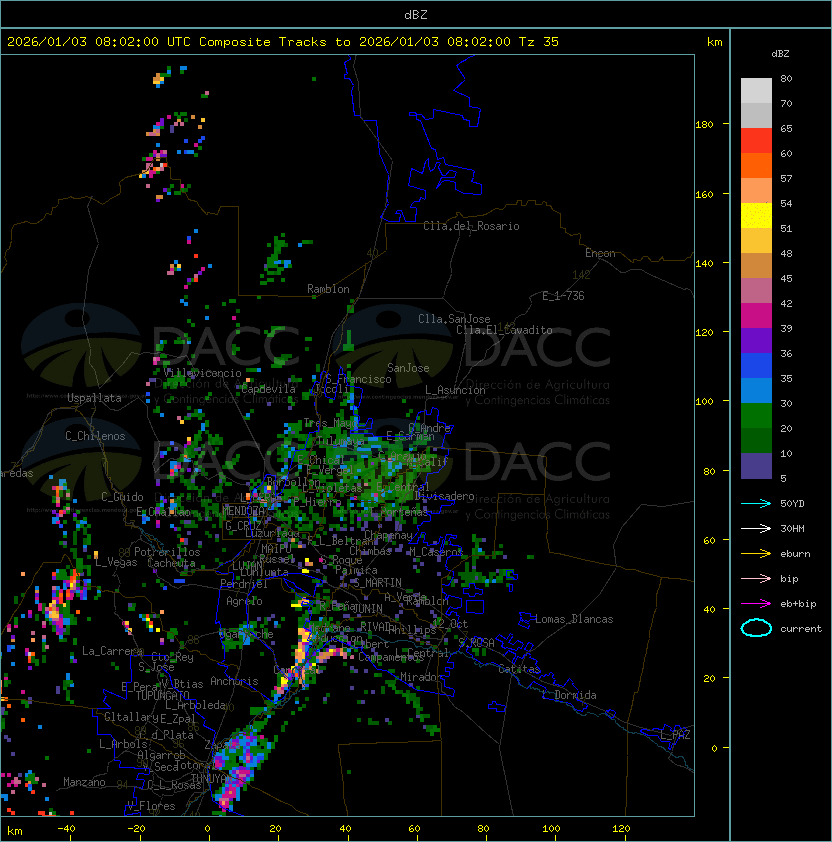Image resolution: width=832 pixels, height=842 pixels.
Task: Click the 'Manzano' map label
Action: coord(84,782)
